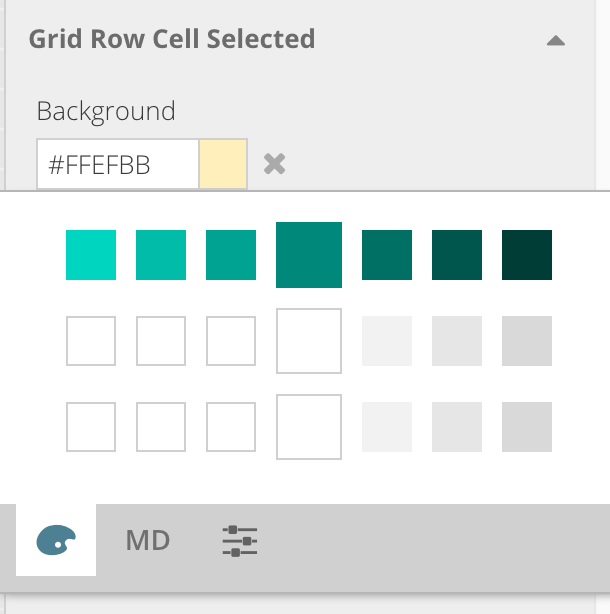The width and height of the screenshot is (610, 614).
Task: Switch to the palette icon tab
Action: pyautogui.click(x=56, y=541)
